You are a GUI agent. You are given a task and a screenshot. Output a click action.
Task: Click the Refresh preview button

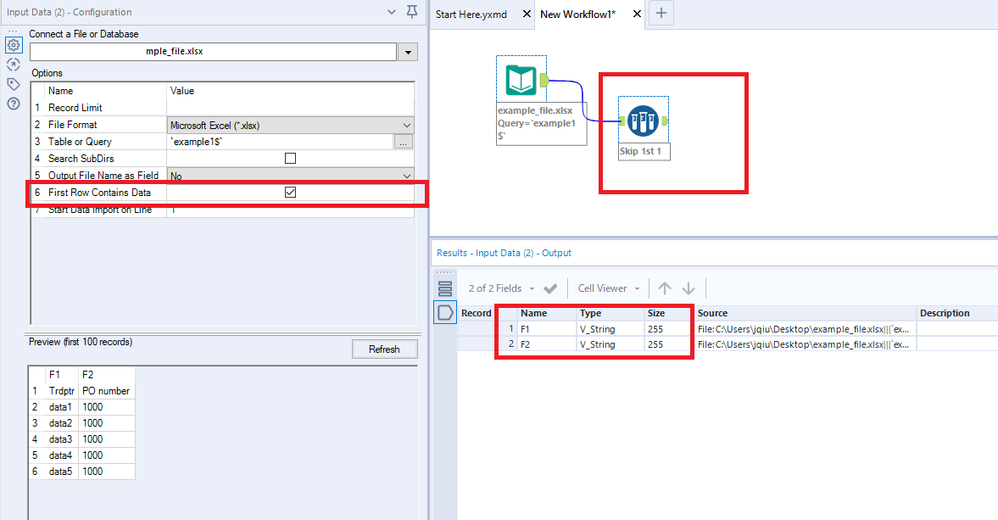click(x=384, y=349)
